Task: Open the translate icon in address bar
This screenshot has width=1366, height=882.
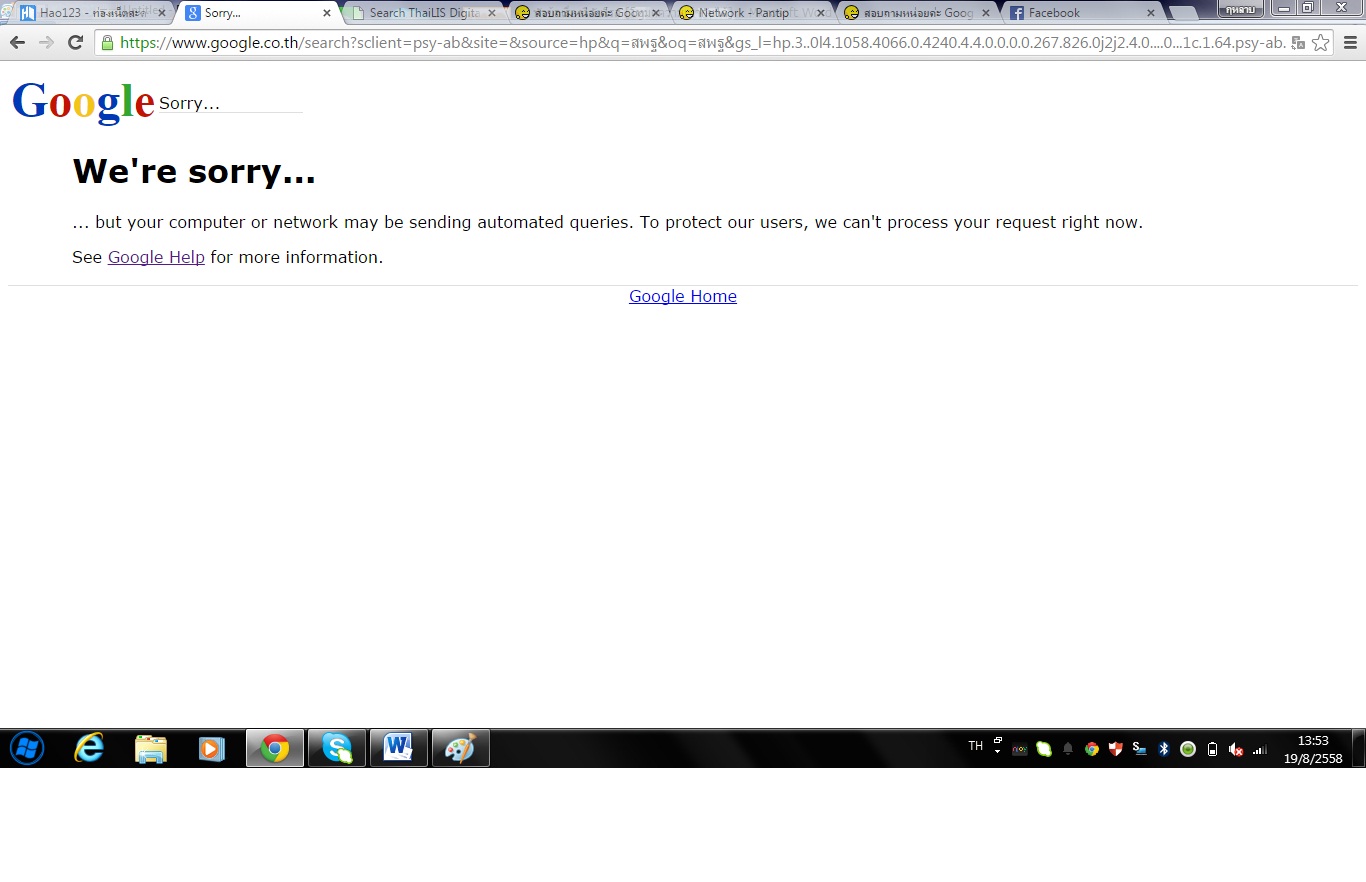Action: click(1298, 43)
